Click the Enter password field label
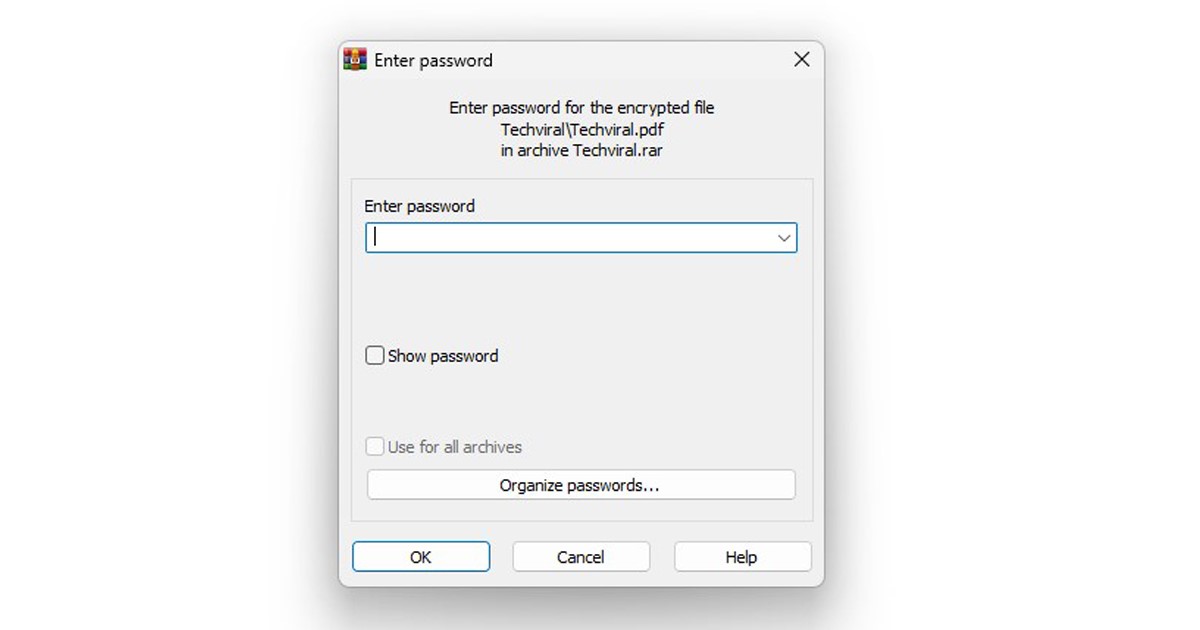The image size is (1200, 630). click(x=419, y=206)
